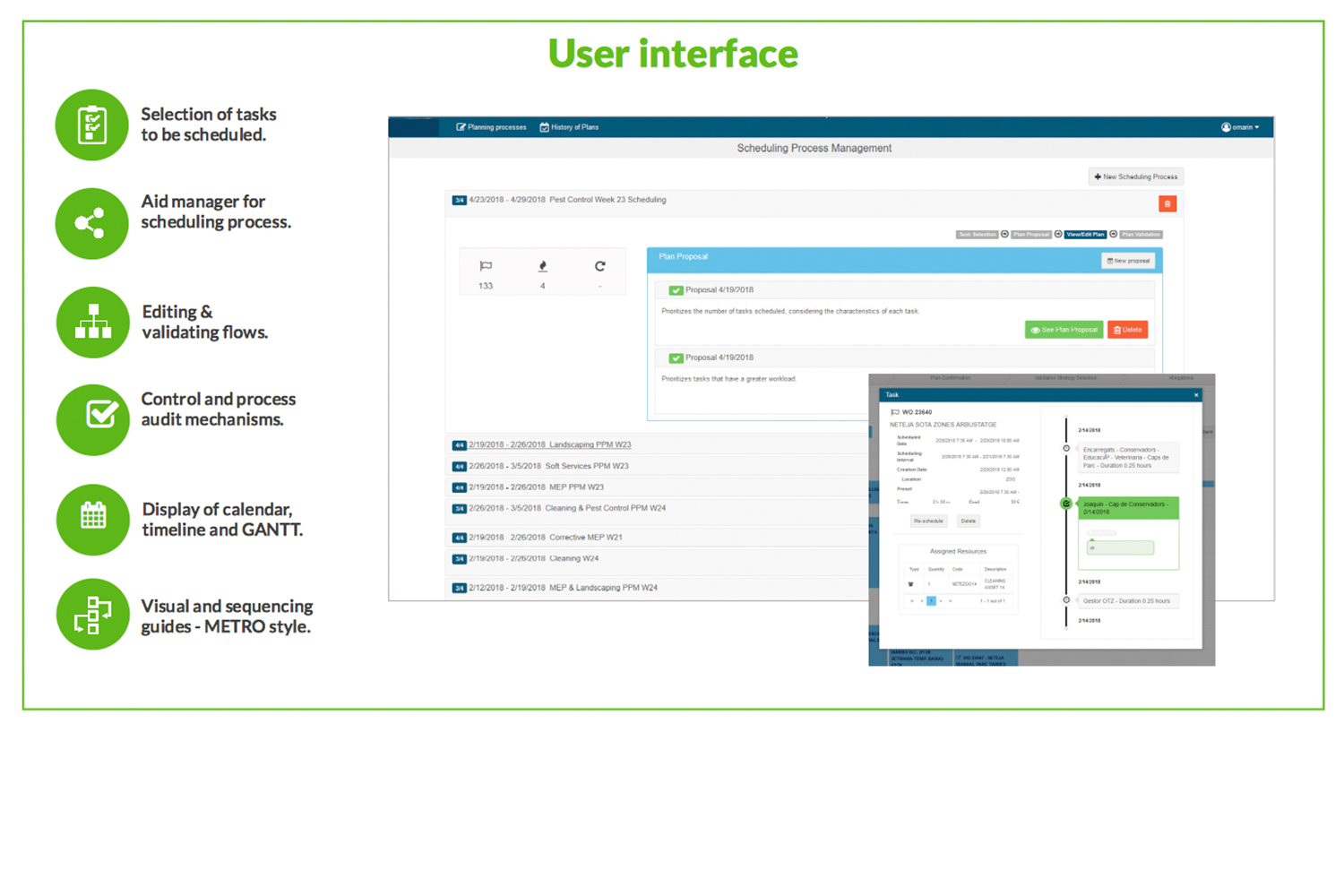Click the clock marker beside Gestor OTZ entry

point(1066,600)
